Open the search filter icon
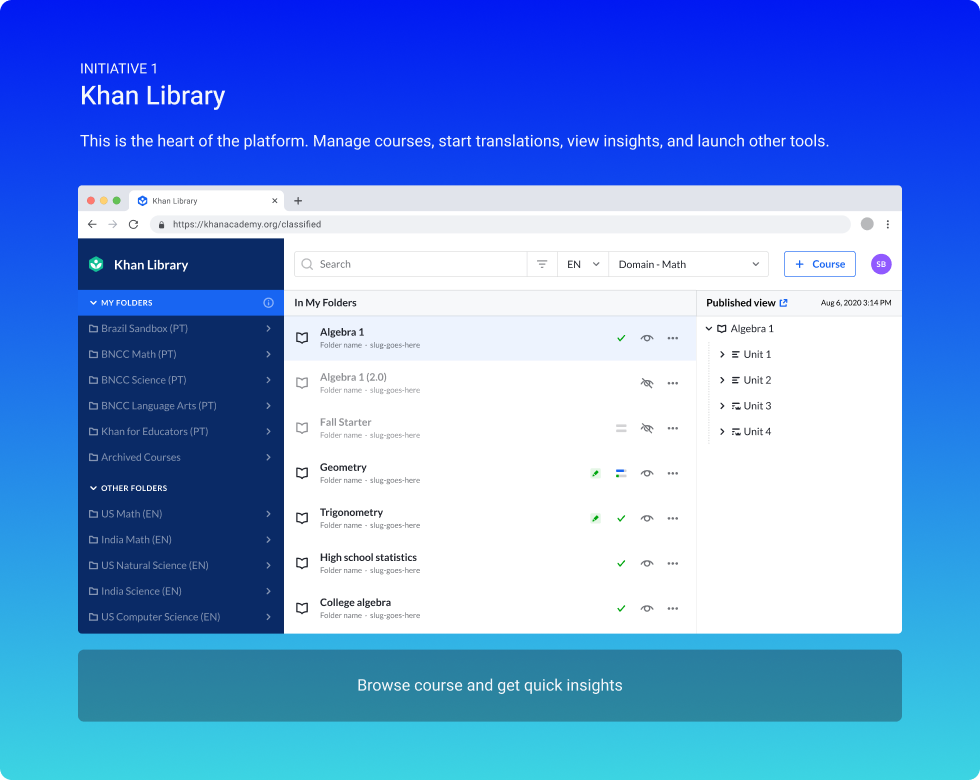980x780 pixels. point(542,264)
